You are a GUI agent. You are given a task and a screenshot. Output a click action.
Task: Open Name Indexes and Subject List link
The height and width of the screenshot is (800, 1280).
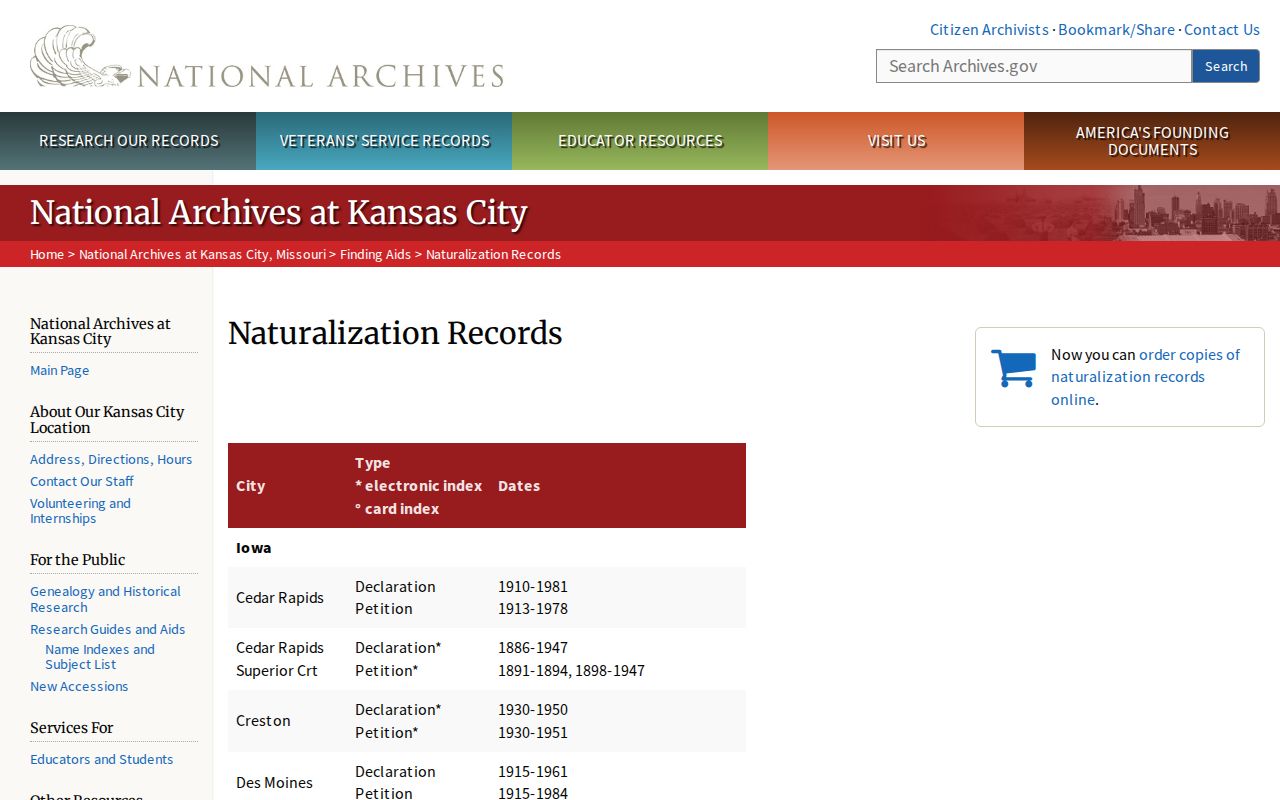tap(100, 657)
